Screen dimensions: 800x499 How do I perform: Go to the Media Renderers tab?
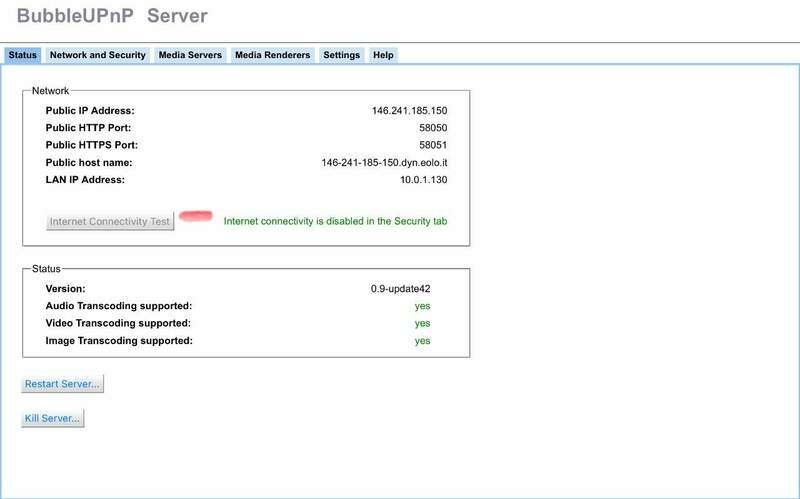coord(272,55)
